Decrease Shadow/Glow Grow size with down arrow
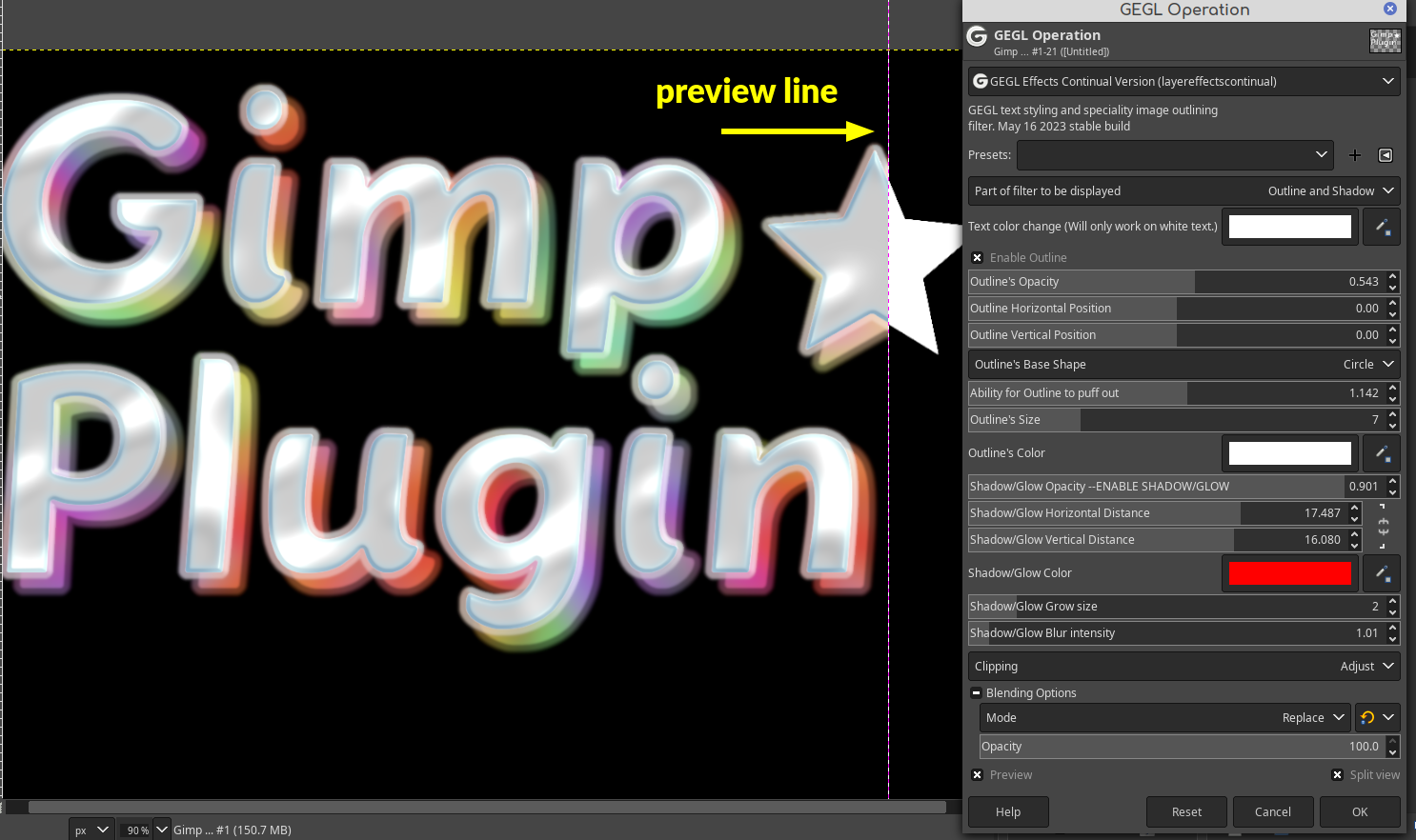The height and width of the screenshot is (840, 1416). pos(1392,612)
